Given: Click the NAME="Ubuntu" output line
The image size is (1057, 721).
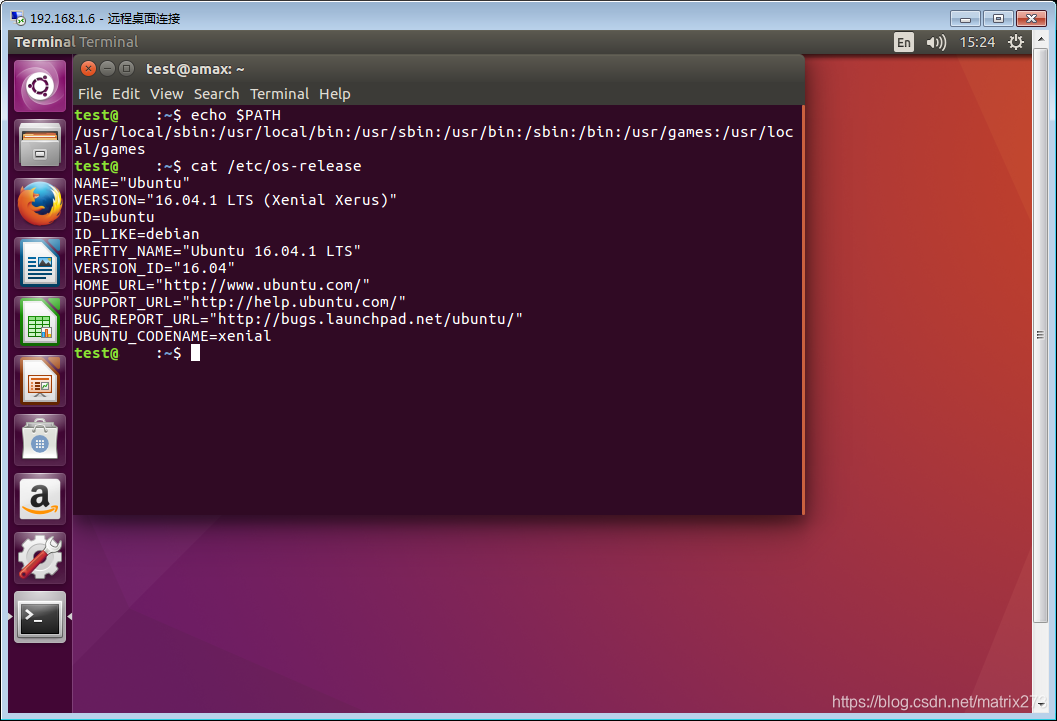Looking at the screenshot, I should click(131, 183).
